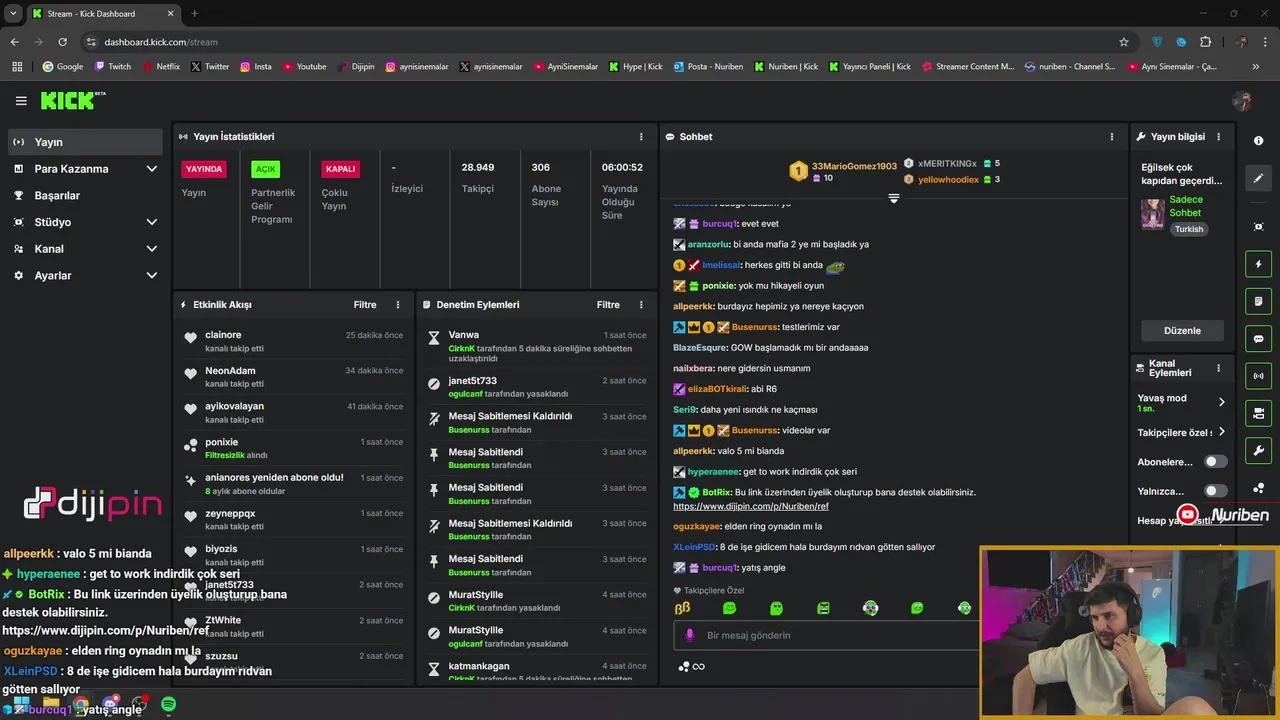Toggle the broadcast signal panel icon
The image size is (1280, 720).
coord(1258,376)
